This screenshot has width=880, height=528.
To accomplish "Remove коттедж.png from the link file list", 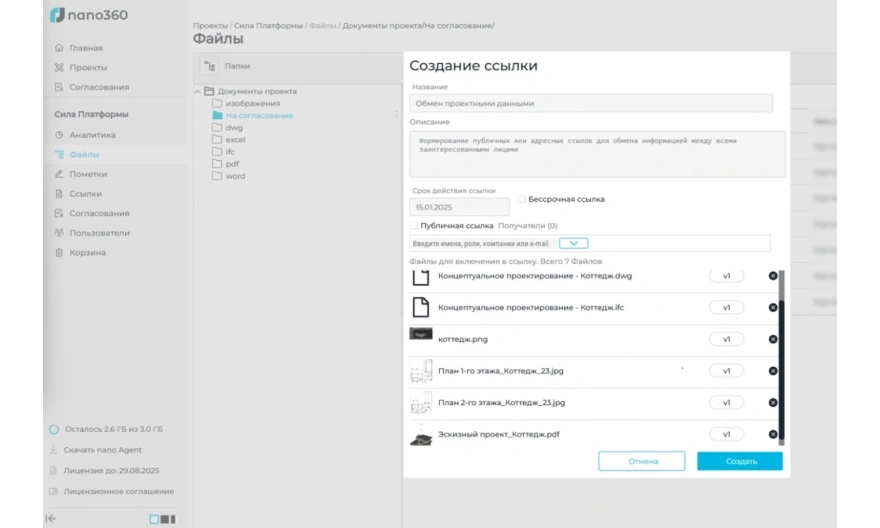I will click(773, 339).
